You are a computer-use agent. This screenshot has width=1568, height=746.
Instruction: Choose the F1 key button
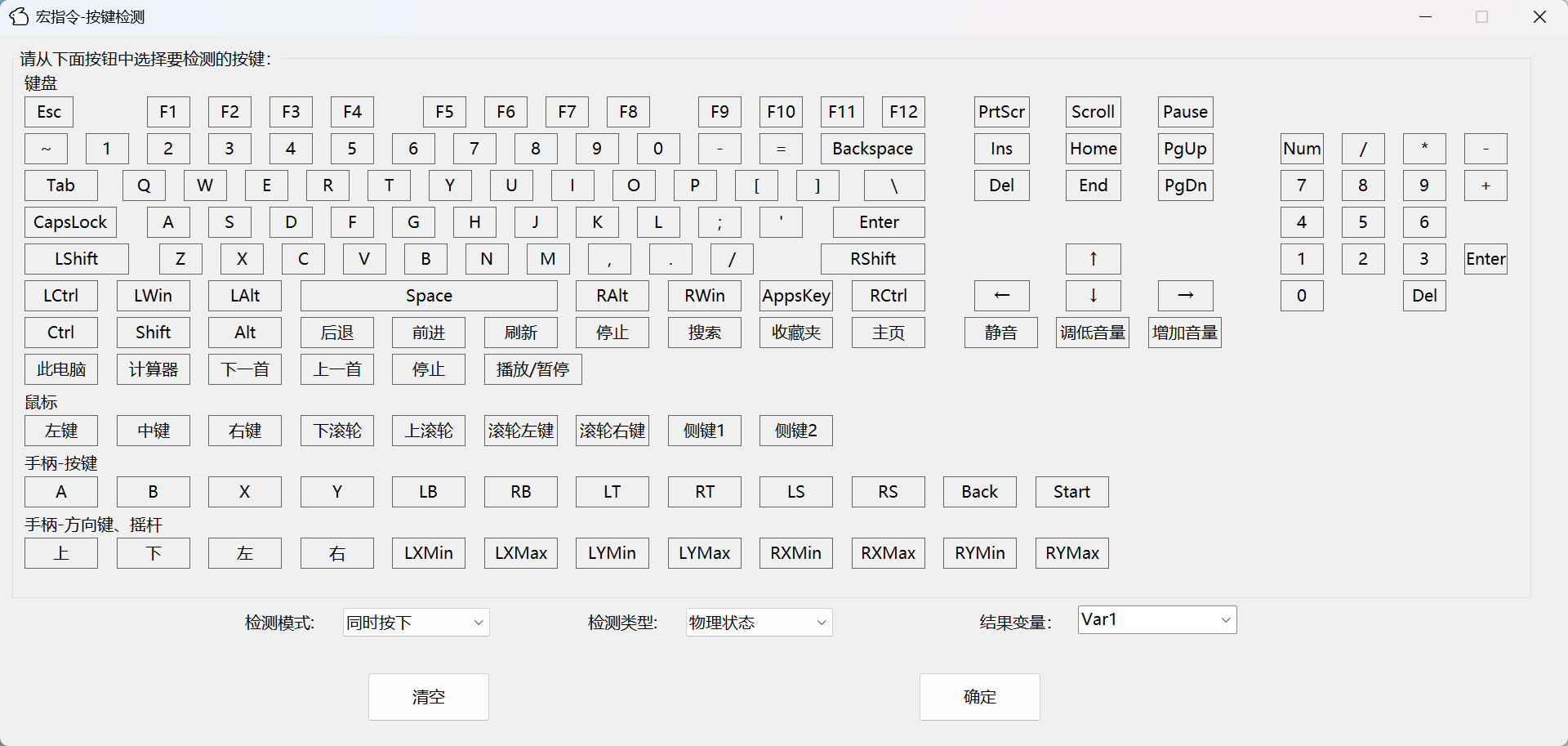168,112
